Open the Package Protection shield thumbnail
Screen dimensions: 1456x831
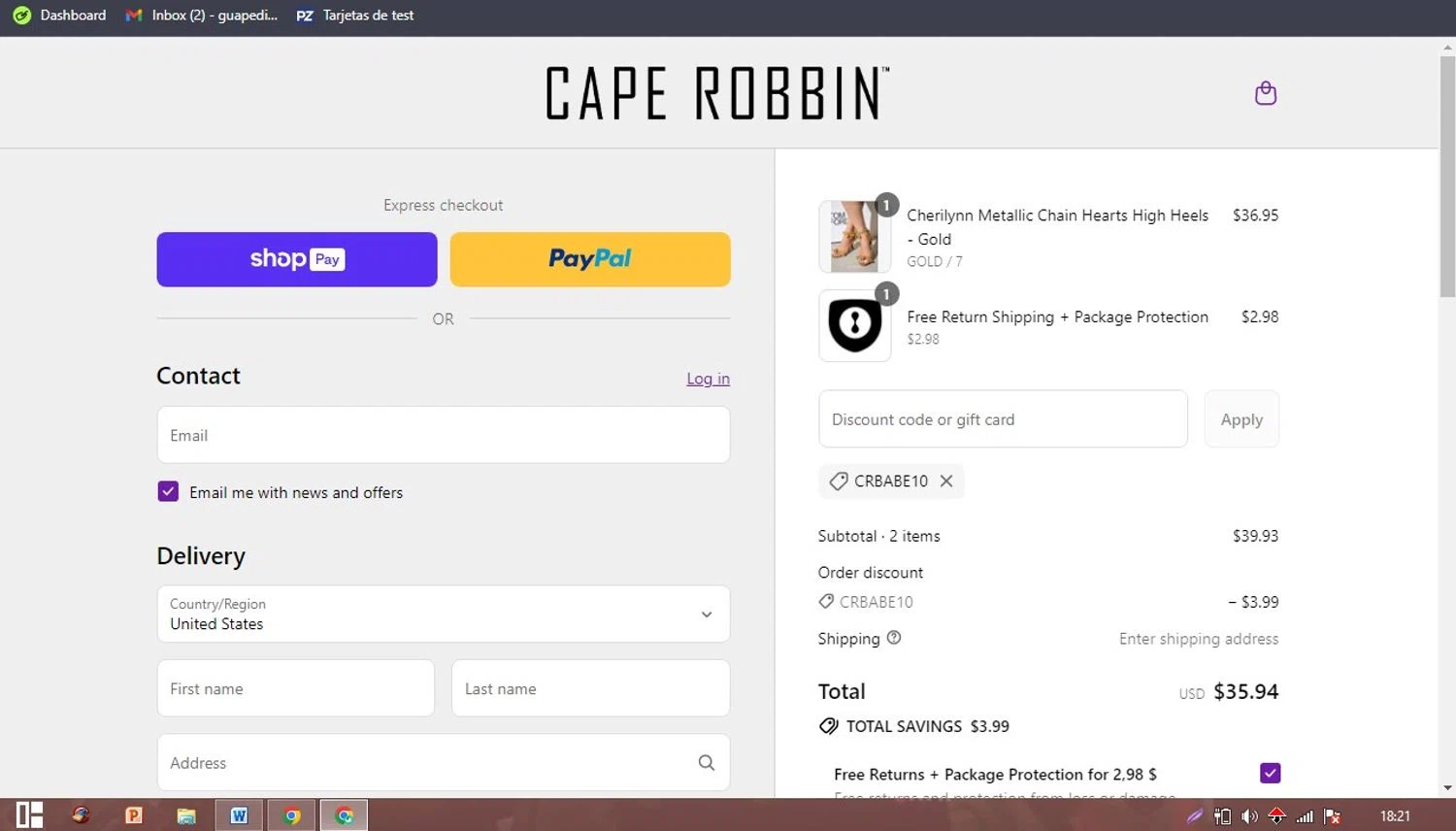click(x=854, y=325)
